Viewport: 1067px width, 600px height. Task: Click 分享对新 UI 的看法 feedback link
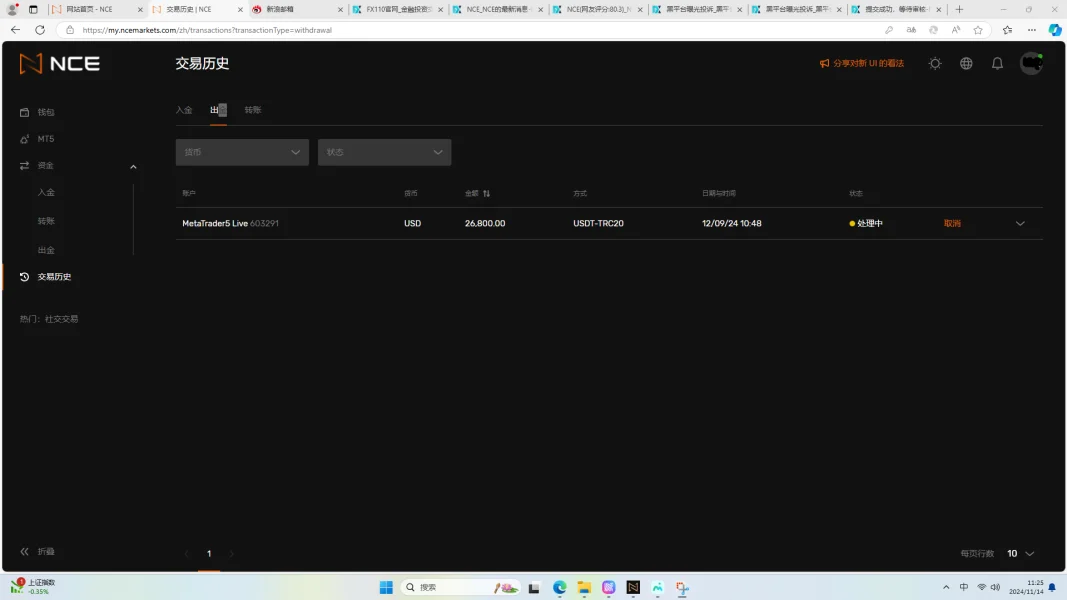point(861,63)
